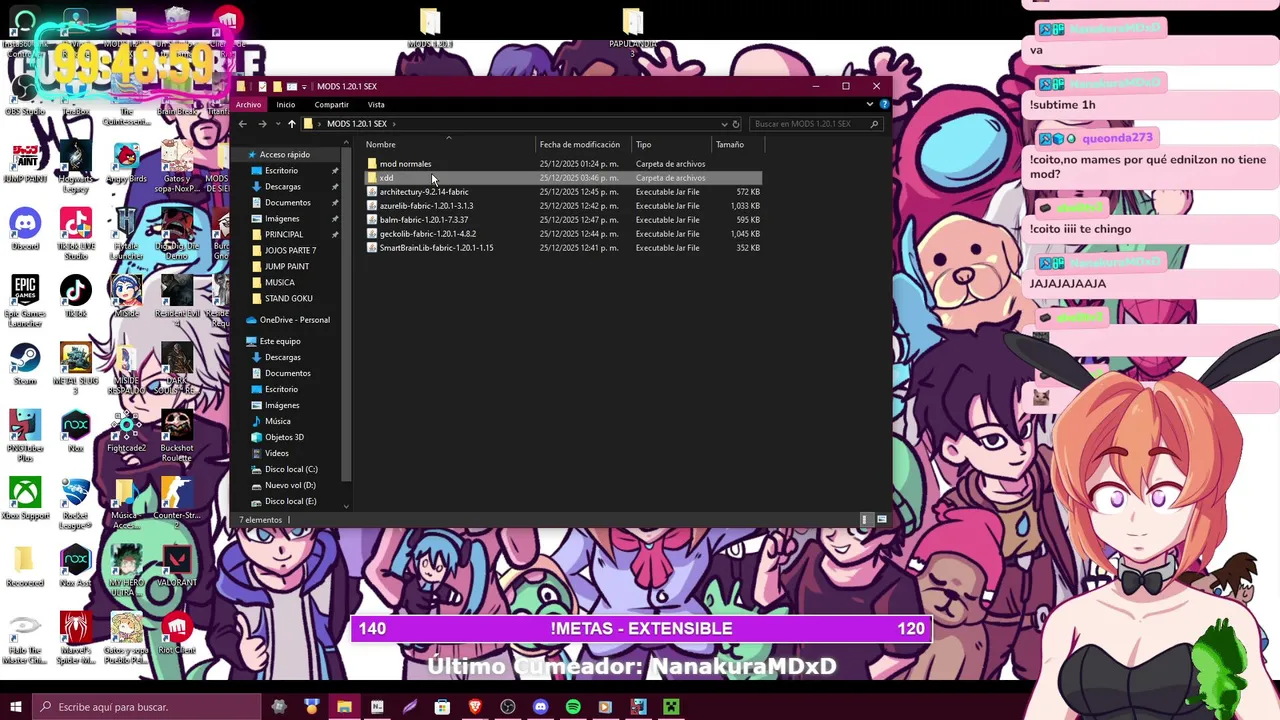This screenshot has width=1280, height=720.
Task: Sort by the Nombre column header
Action: pyautogui.click(x=448, y=145)
